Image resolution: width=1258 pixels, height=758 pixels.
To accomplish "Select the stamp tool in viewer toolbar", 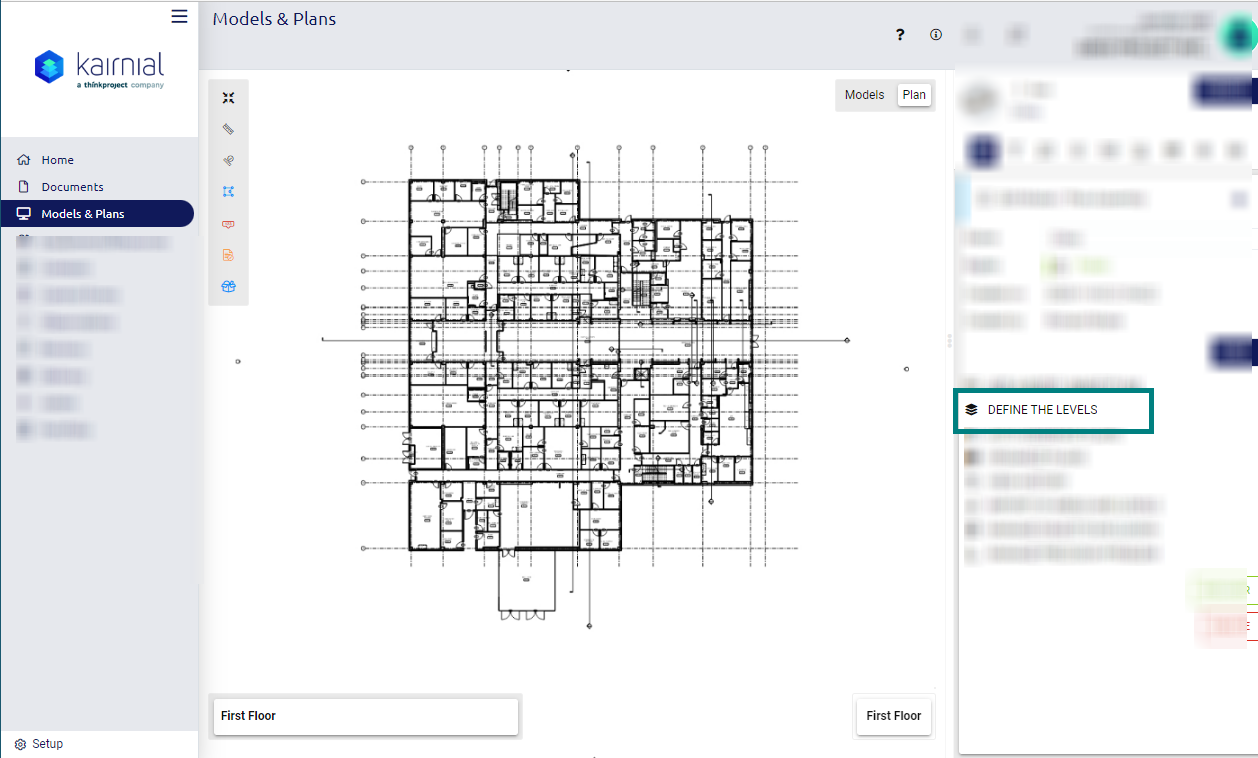I will [x=229, y=161].
